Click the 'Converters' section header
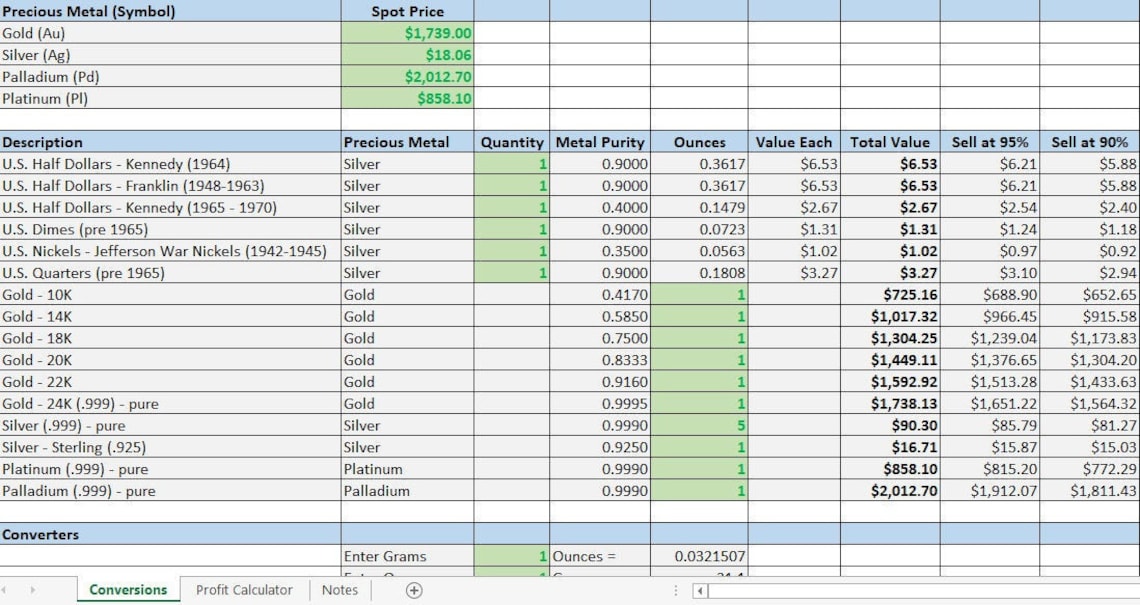The height and width of the screenshot is (605, 1140). 170,534
